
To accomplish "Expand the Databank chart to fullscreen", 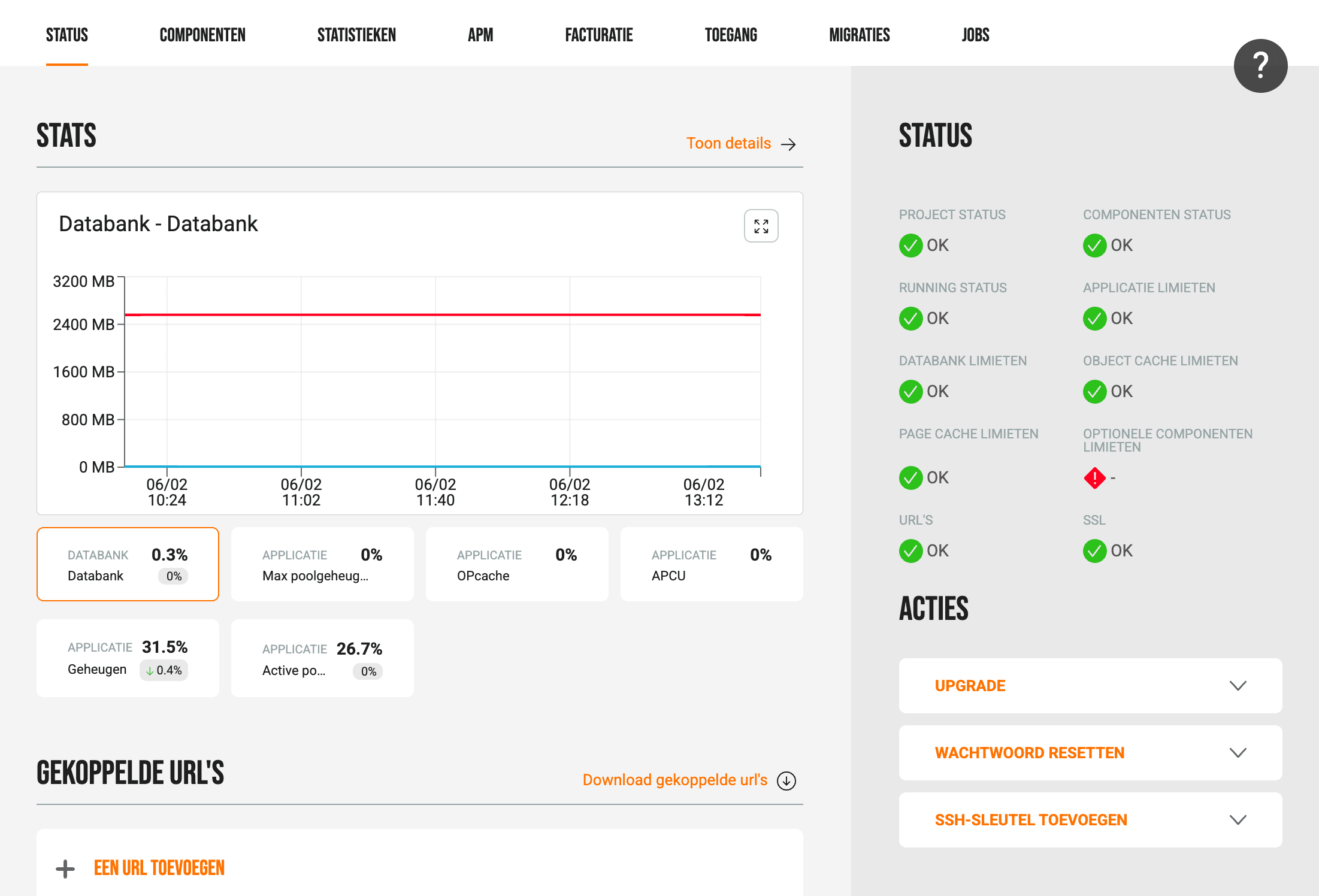I will click(761, 226).
